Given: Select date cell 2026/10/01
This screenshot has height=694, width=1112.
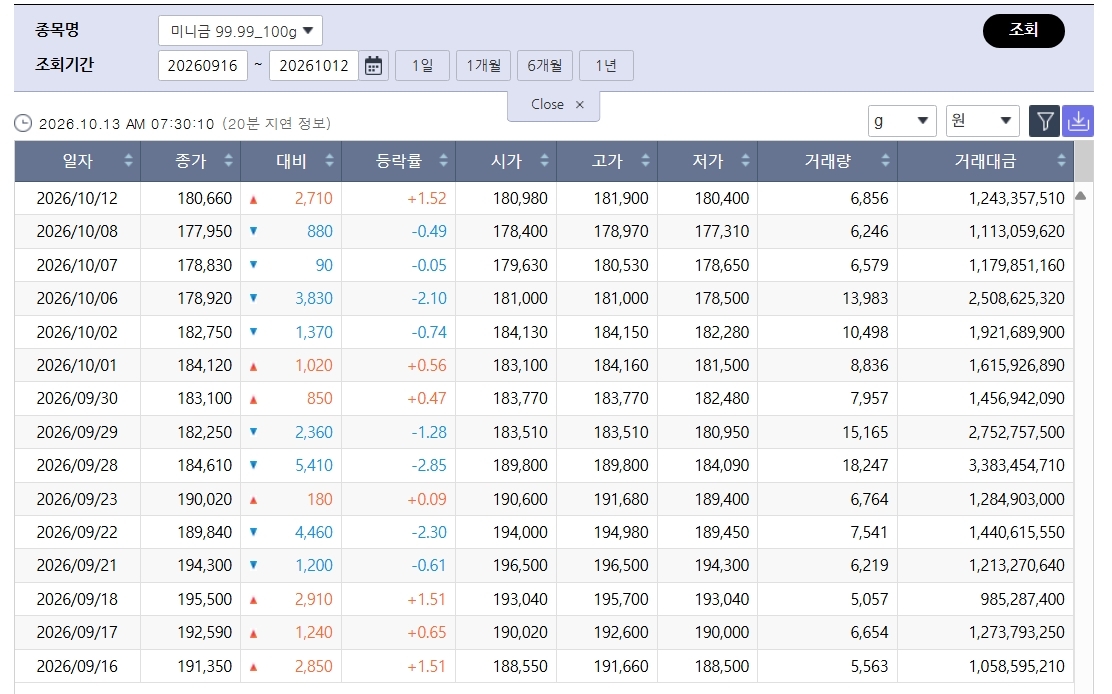Looking at the screenshot, I should click(x=77, y=366).
